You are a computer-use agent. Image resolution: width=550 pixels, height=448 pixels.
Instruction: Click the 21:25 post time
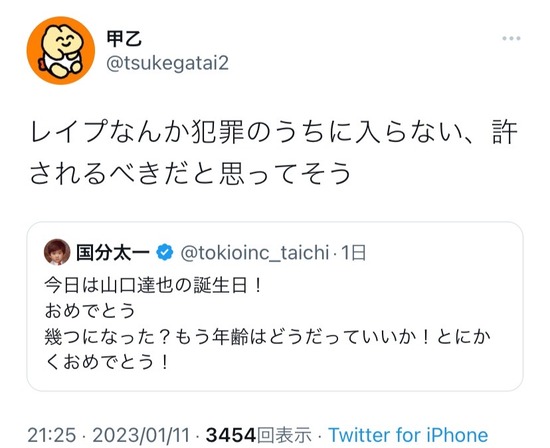52,435
